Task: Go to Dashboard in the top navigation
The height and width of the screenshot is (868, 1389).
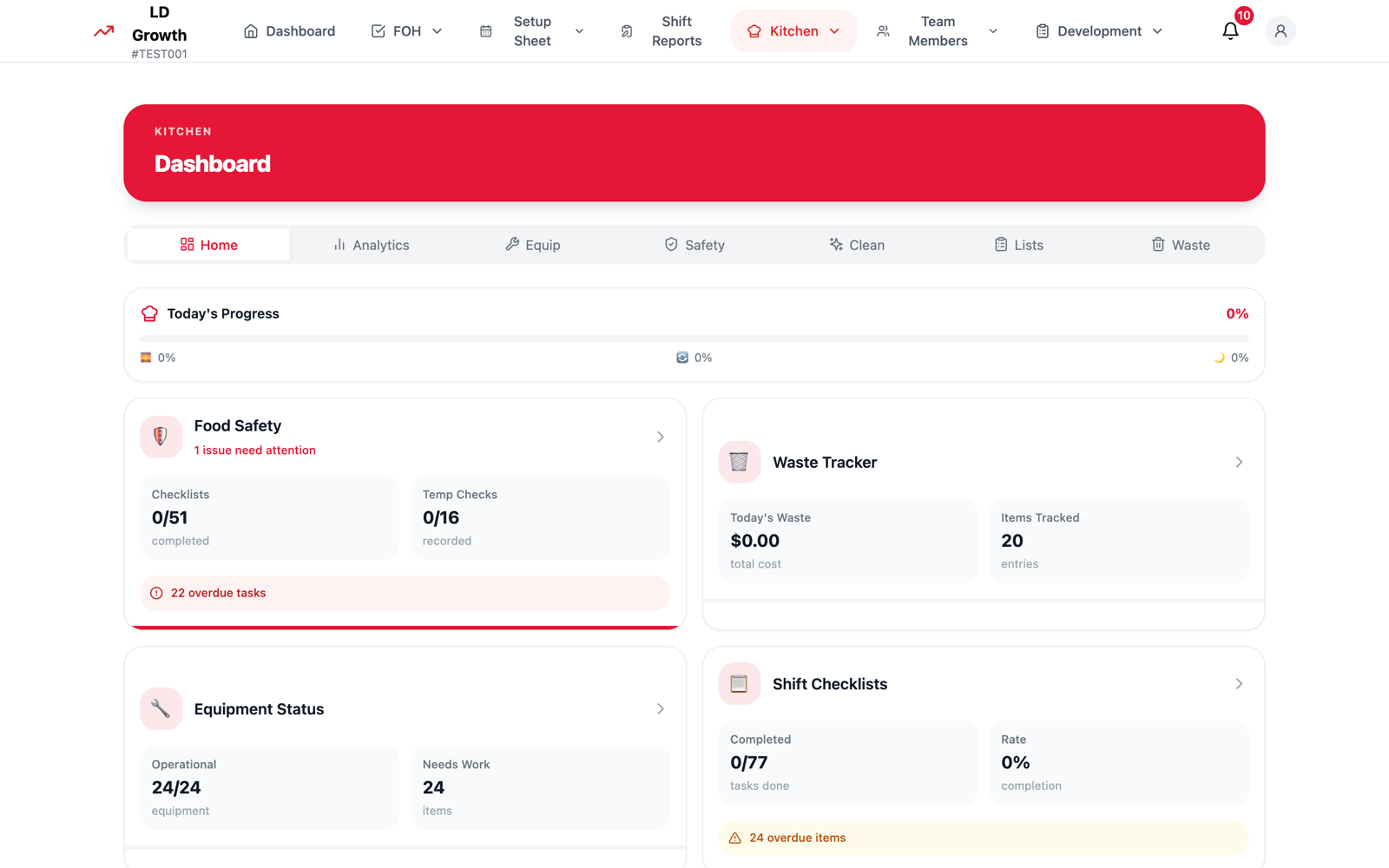Action: coord(289,31)
